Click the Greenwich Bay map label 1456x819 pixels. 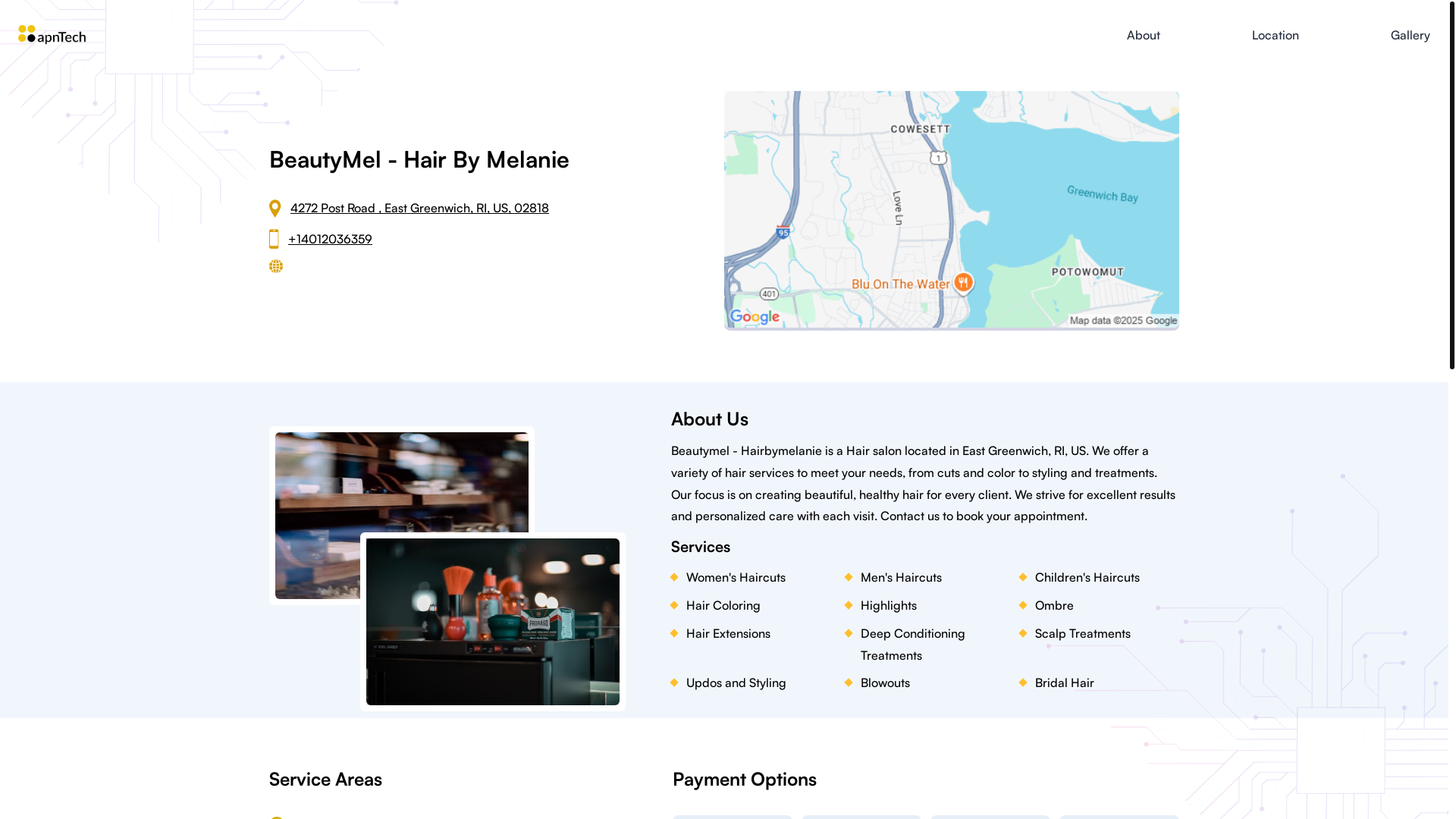1102,194
